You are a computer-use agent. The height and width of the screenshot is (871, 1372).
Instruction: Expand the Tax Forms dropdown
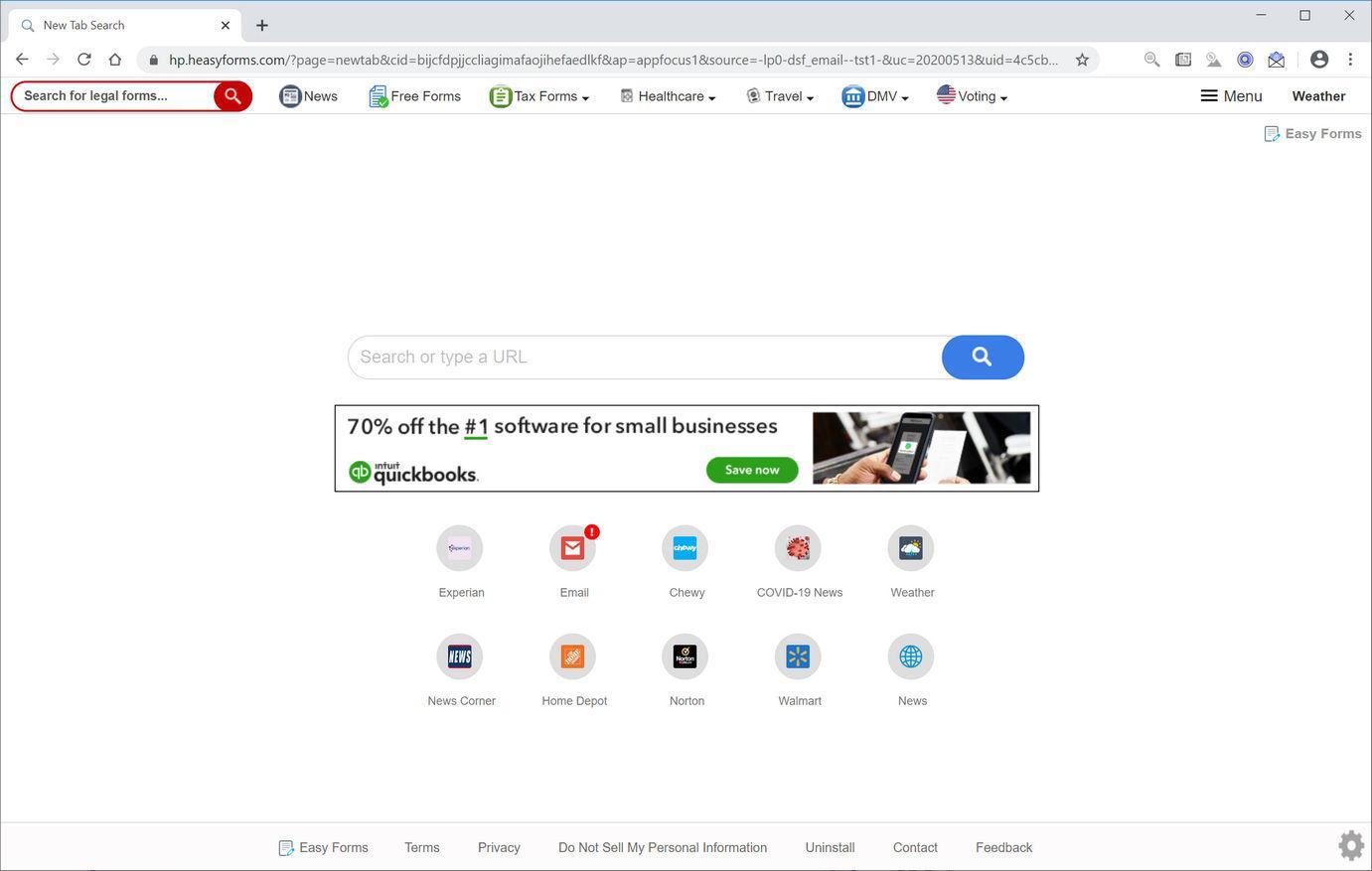(x=539, y=96)
